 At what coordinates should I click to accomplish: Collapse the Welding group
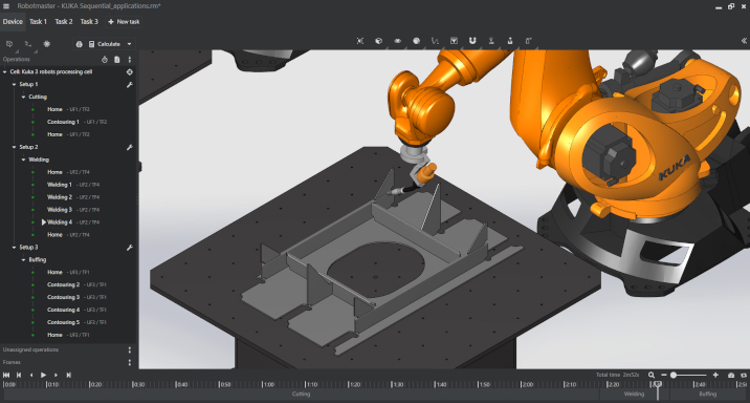tap(23, 159)
